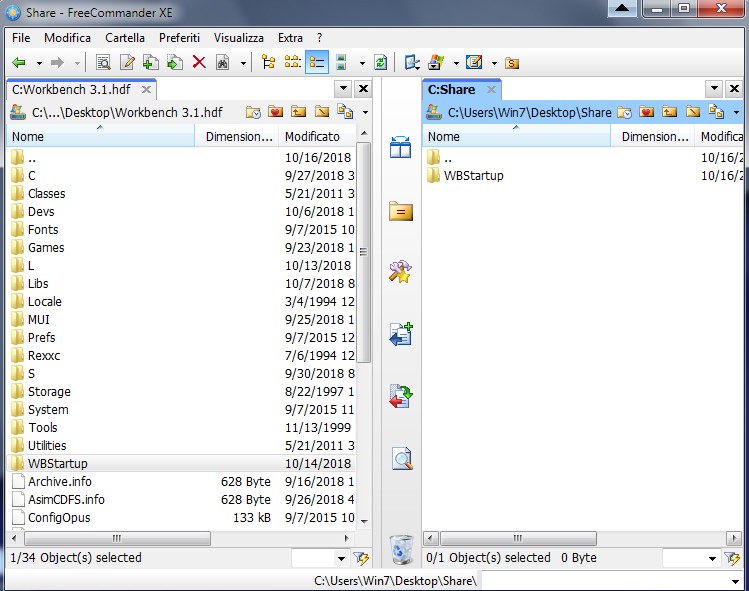Switch to the C:Share tab
749x591 pixels.
(x=451, y=89)
